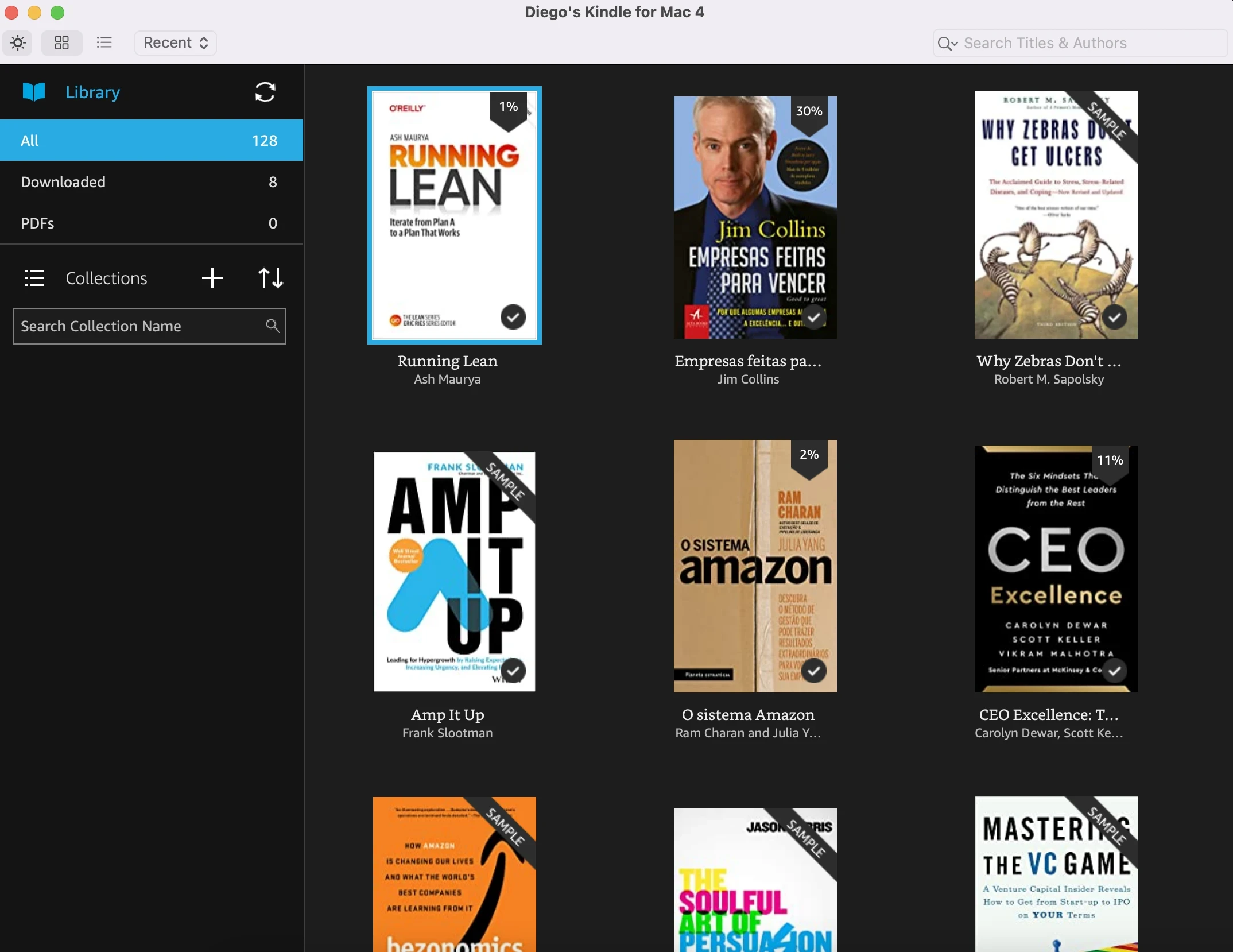1233x952 pixels.
Task: Switch to grid view
Action: (61, 42)
